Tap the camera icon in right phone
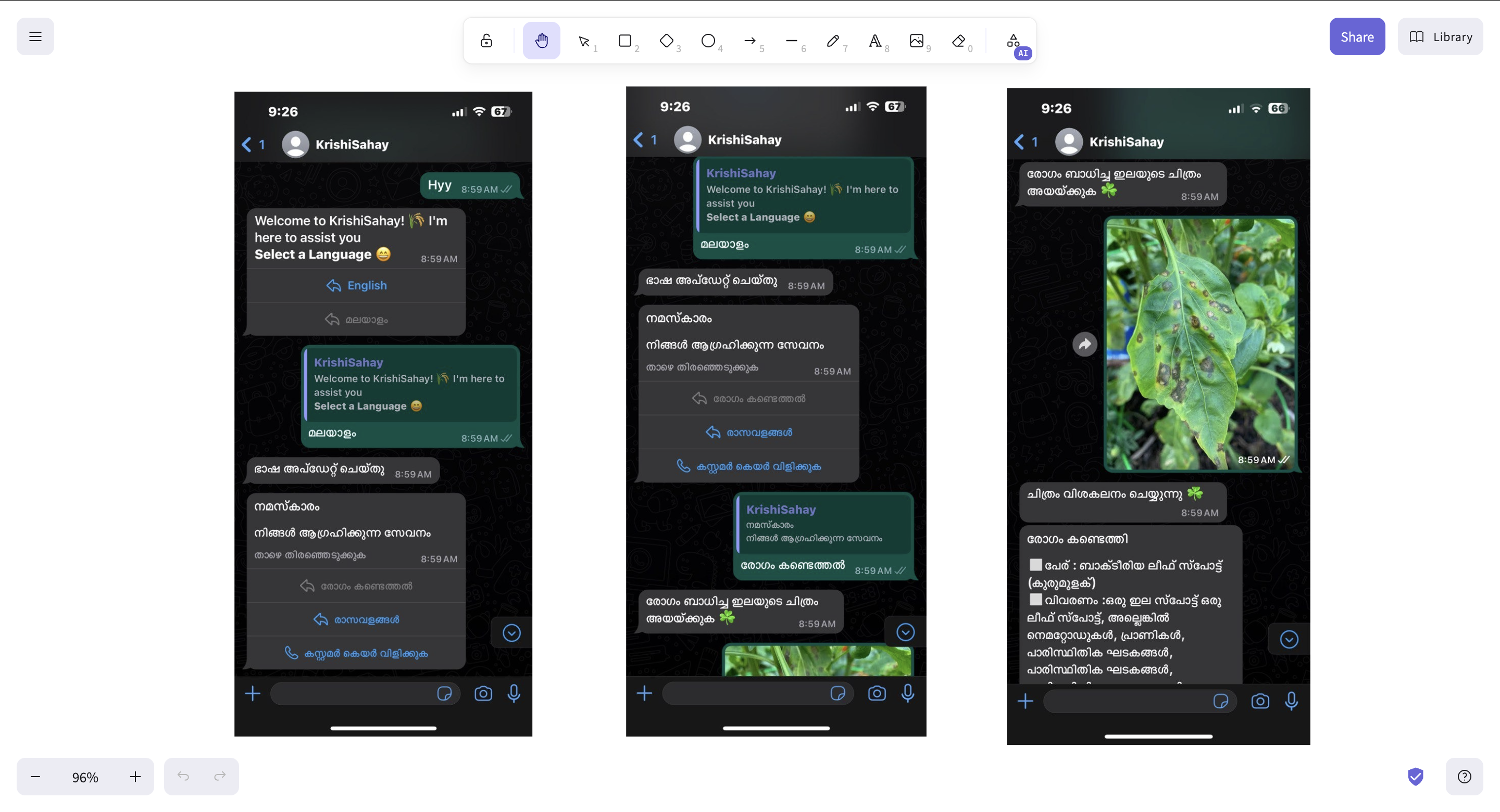The image size is (1500, 812). (x=1260, y=701)
